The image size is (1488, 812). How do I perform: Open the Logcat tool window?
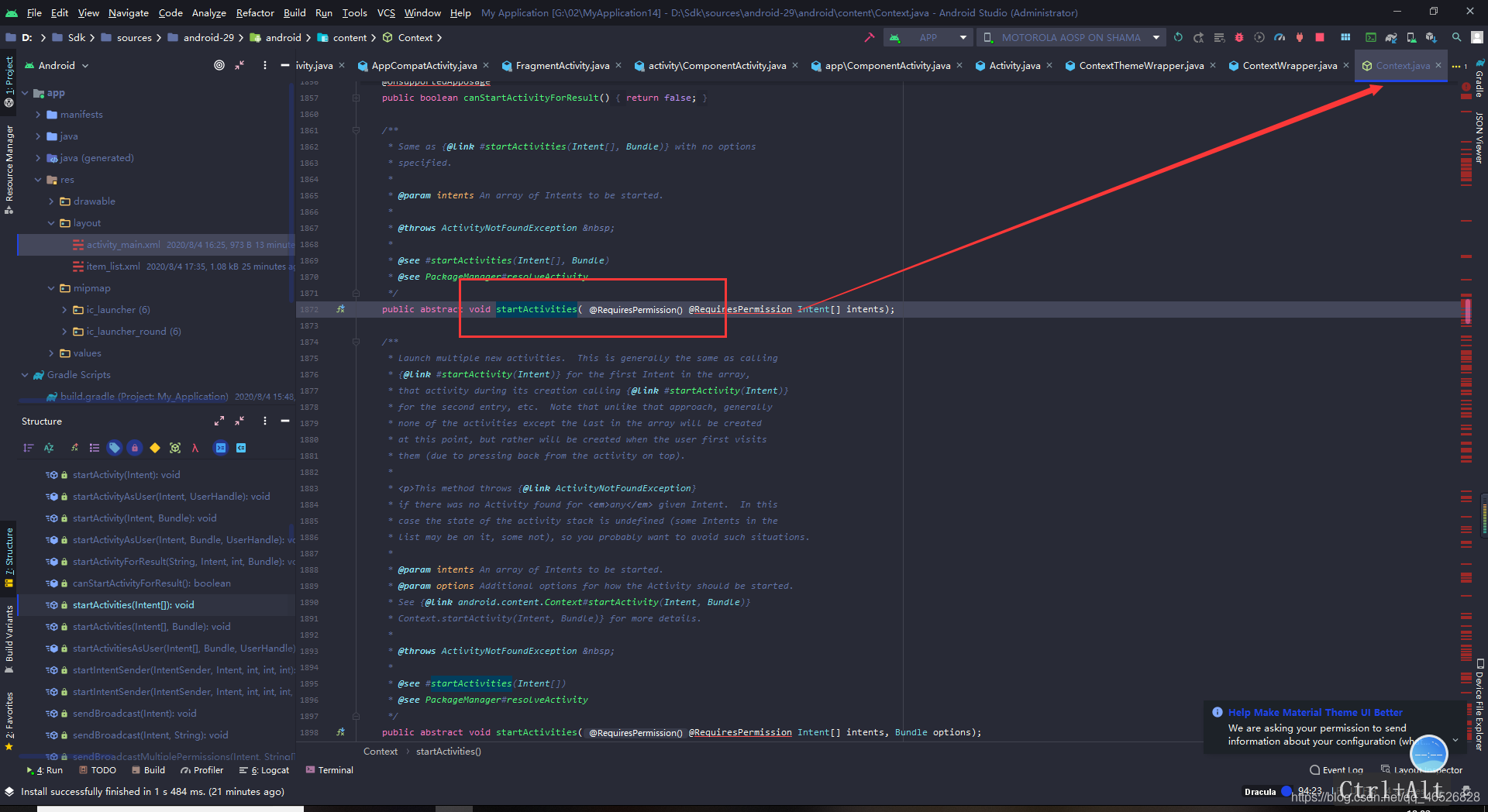(x=264, y=770)
